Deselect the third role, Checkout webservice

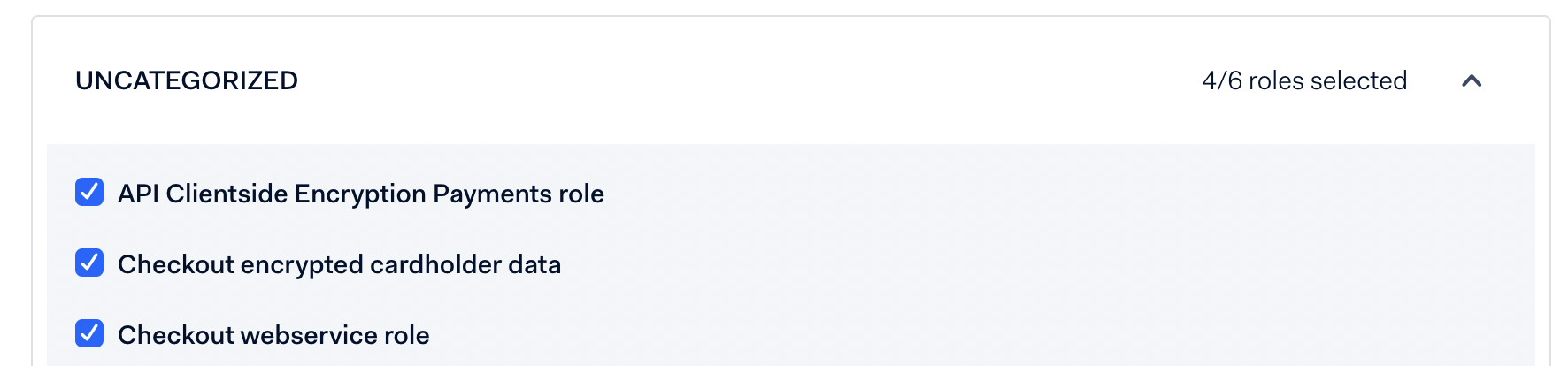(89, 333)
